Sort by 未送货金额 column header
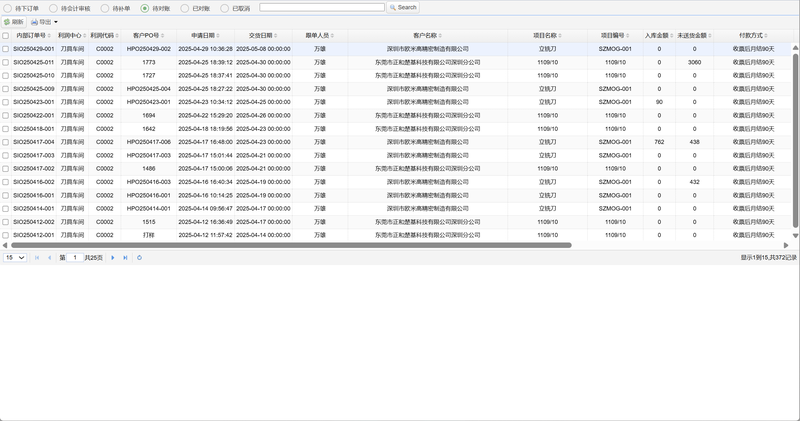Screen dimensions: 800x421 point(694,36)
